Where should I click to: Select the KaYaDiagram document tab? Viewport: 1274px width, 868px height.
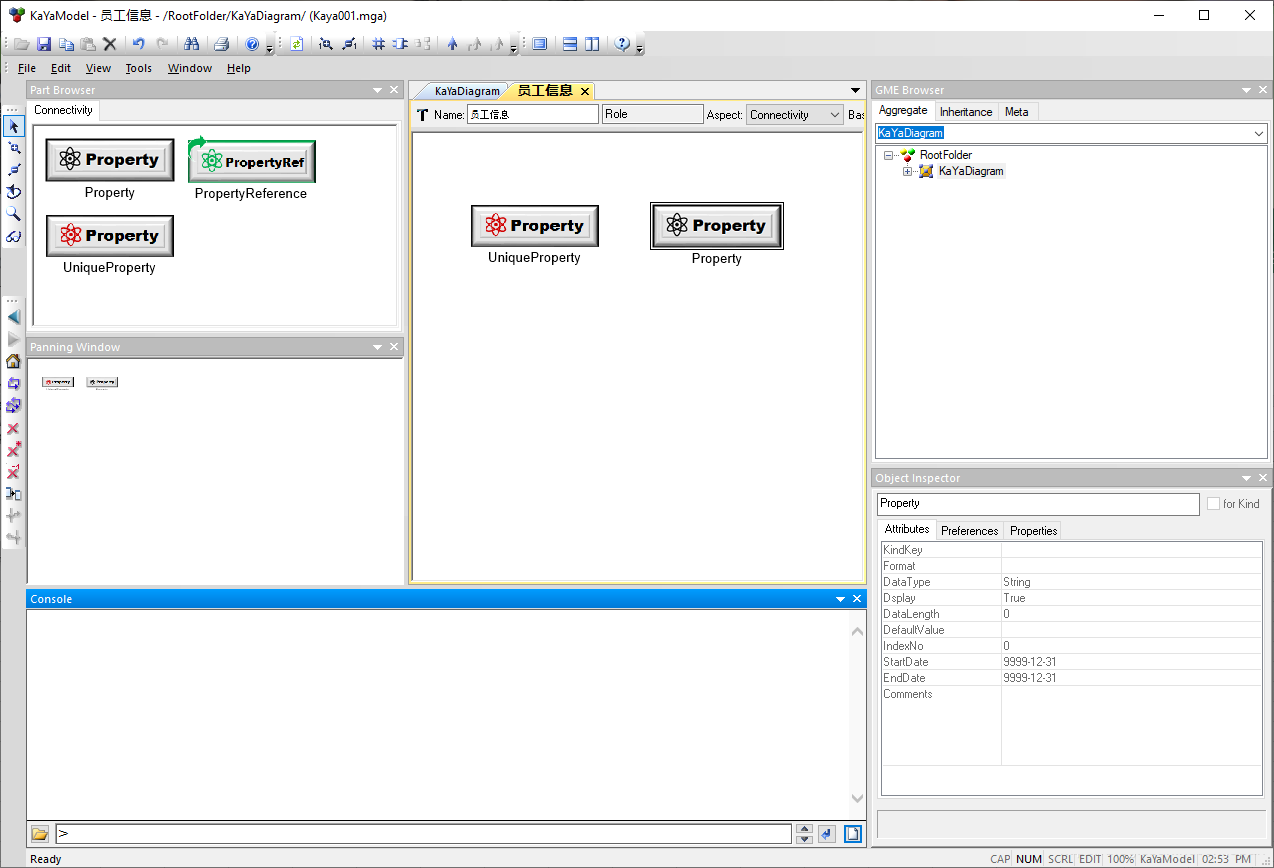point(466,91)
